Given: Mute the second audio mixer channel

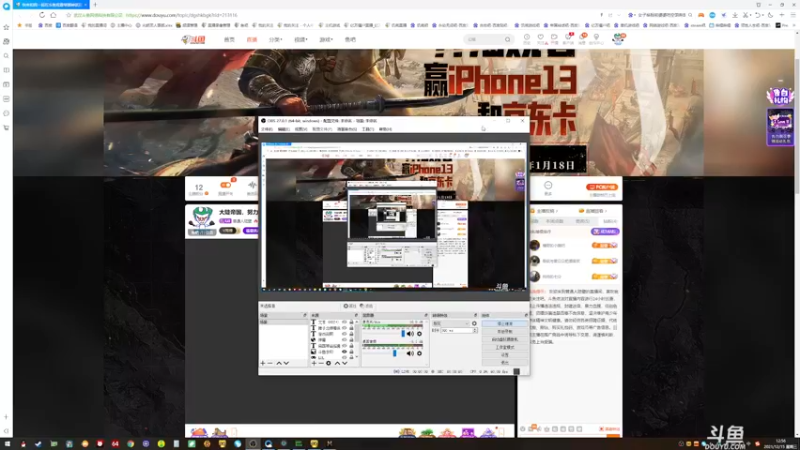Looking at the screenshot, I should pyautogui.click(x=410, y=353).
